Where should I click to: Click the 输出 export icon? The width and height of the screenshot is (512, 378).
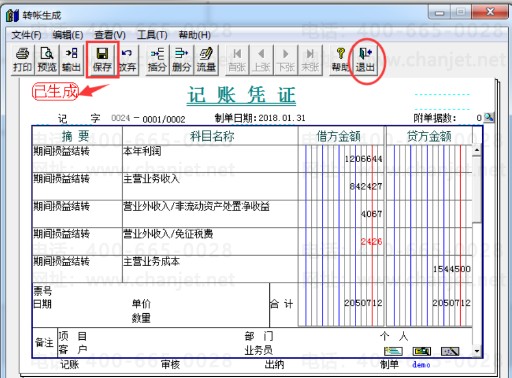point(71,60)
